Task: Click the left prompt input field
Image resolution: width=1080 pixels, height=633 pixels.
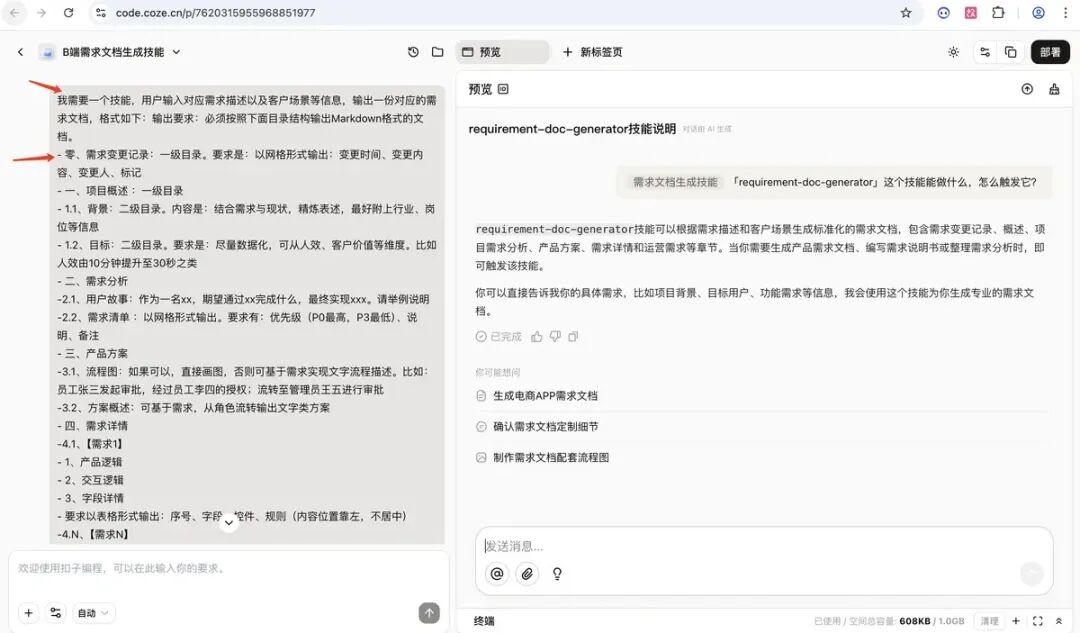Action: [x=227, y=569]
